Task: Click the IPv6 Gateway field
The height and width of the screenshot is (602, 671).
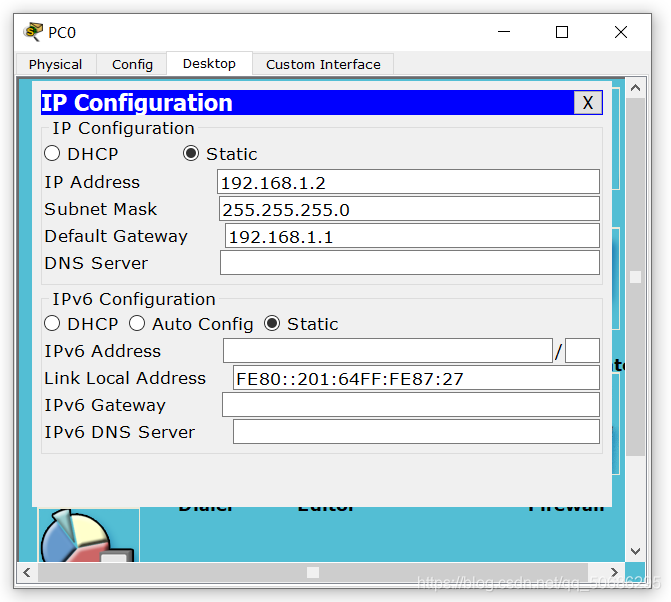Action: [x=411, y=405]
